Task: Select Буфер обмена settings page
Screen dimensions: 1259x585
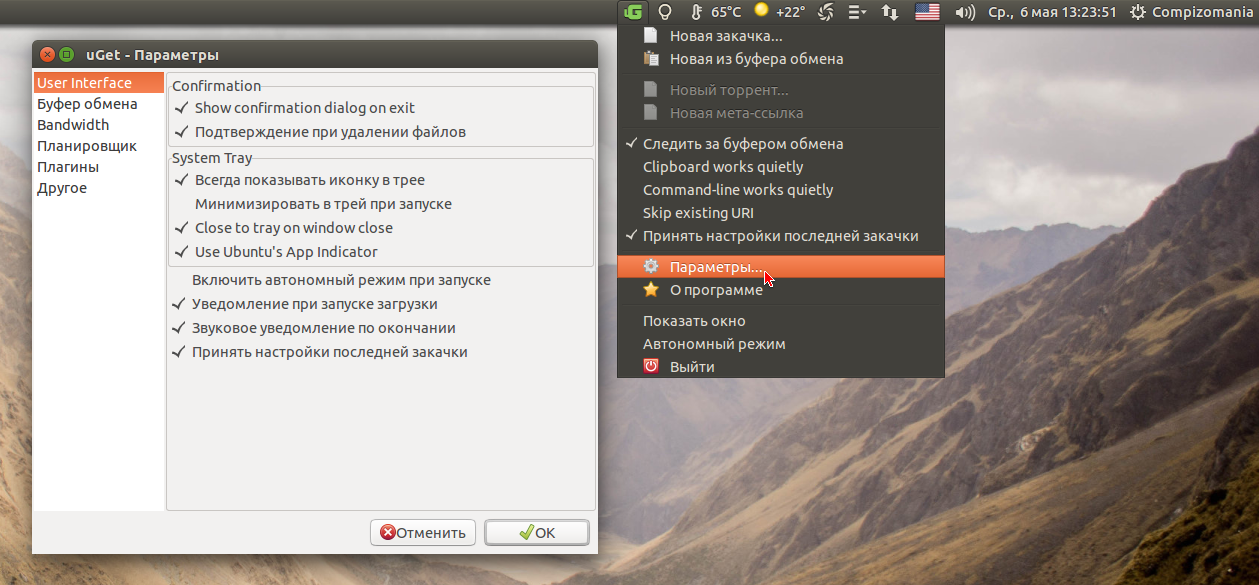Action: click(x=98, y=104)
